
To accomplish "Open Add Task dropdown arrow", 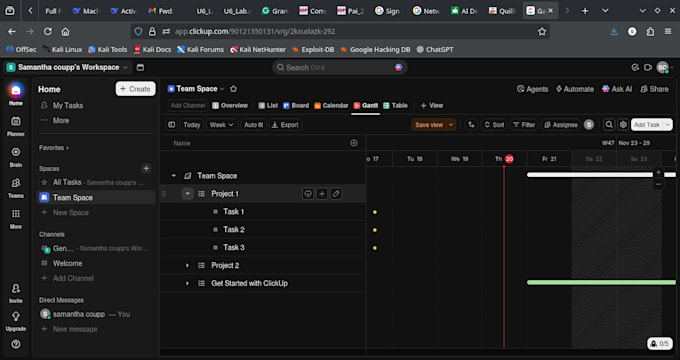I will [x=668, y=125].
